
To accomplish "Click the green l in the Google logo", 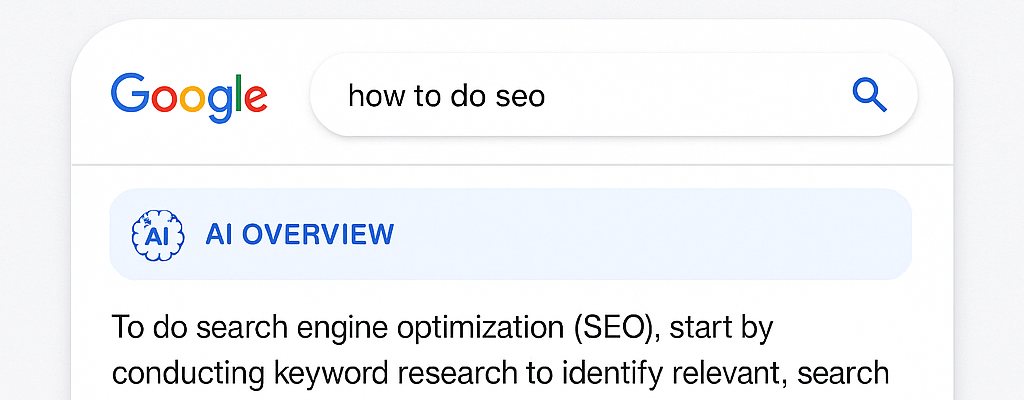I will click(x=239, y=92).
